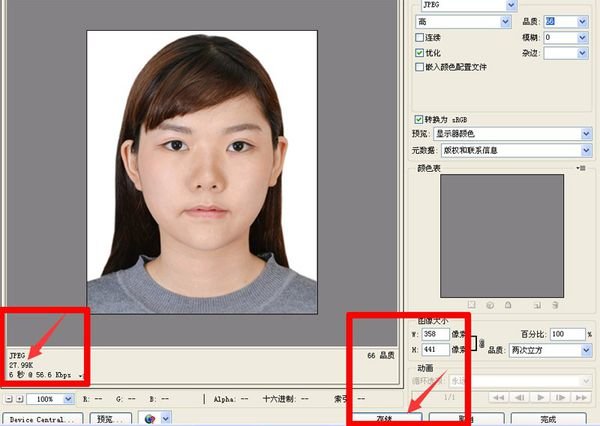This screenshot has width=600, height=426.
Task: Open the download speed menu arrow beside 56.6 Kbps
Action: pyautogui.click(x=80, y=376)
